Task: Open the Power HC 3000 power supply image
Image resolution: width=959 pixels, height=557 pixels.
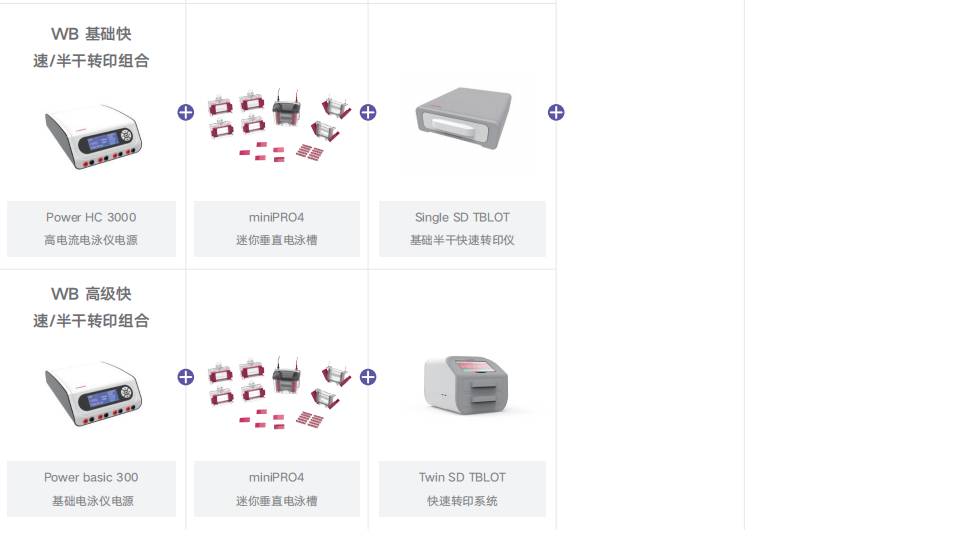Action: click(93, 137)
